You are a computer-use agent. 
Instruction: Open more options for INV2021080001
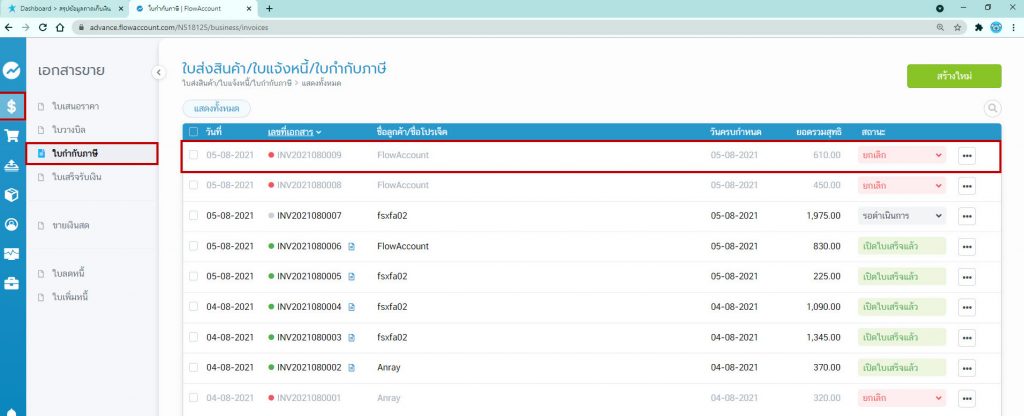click(x=967, y=398)
